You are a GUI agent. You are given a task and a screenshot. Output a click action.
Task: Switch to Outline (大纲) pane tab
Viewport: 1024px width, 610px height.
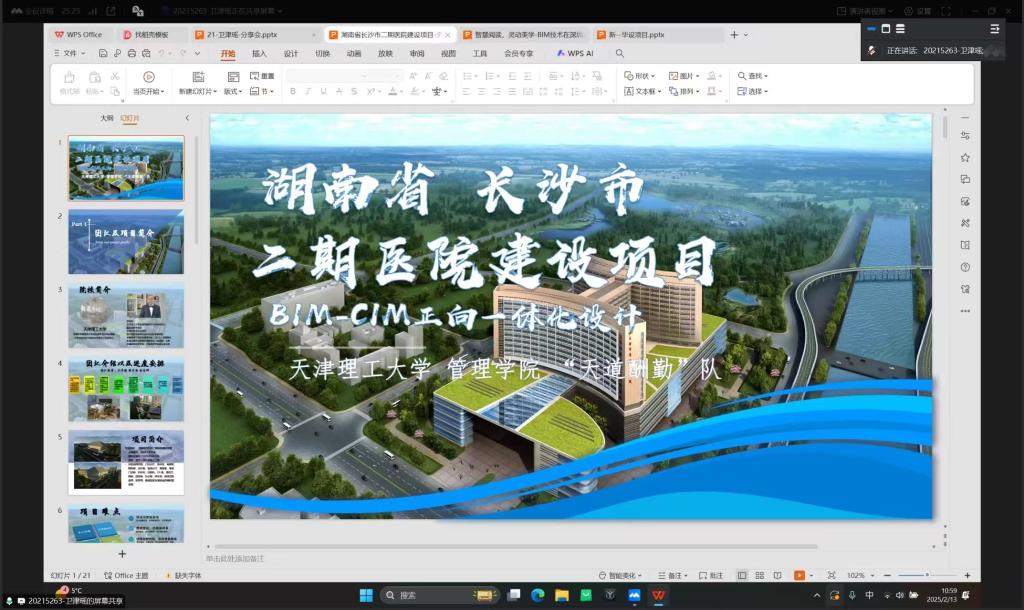(x=107, y=118)
